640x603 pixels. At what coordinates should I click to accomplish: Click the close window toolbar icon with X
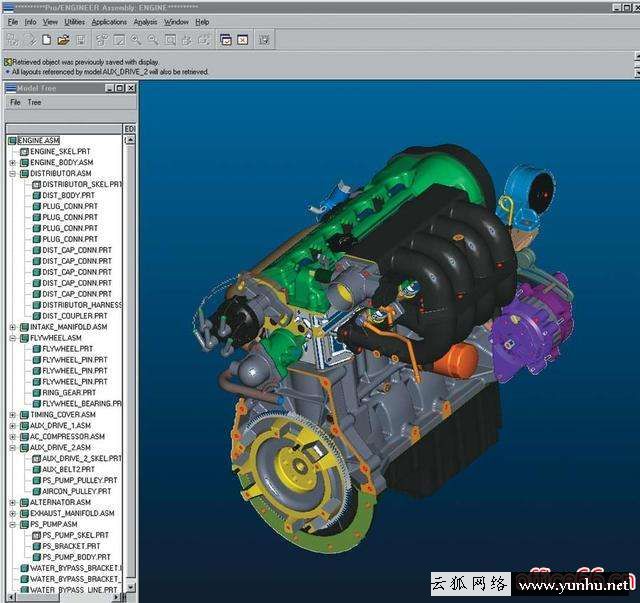[x=243, y=40]
